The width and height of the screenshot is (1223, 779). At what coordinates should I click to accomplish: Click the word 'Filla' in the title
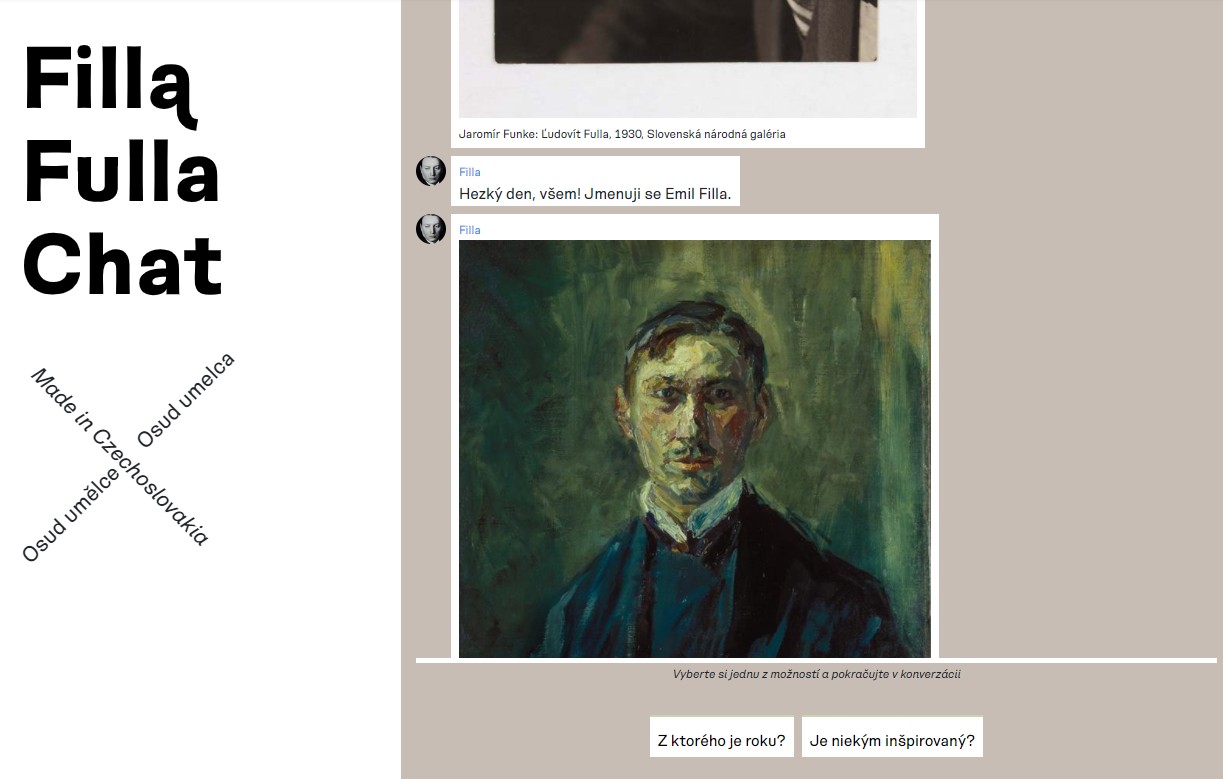point(109,82)
